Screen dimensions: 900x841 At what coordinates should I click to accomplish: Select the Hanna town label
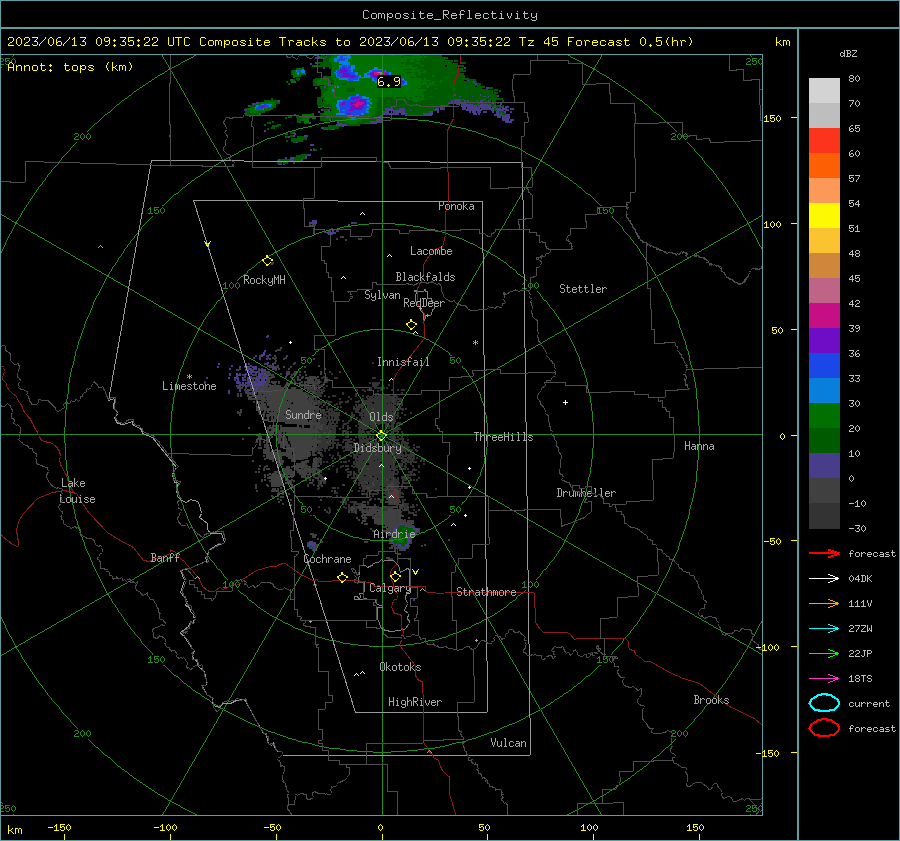(699, 446)
